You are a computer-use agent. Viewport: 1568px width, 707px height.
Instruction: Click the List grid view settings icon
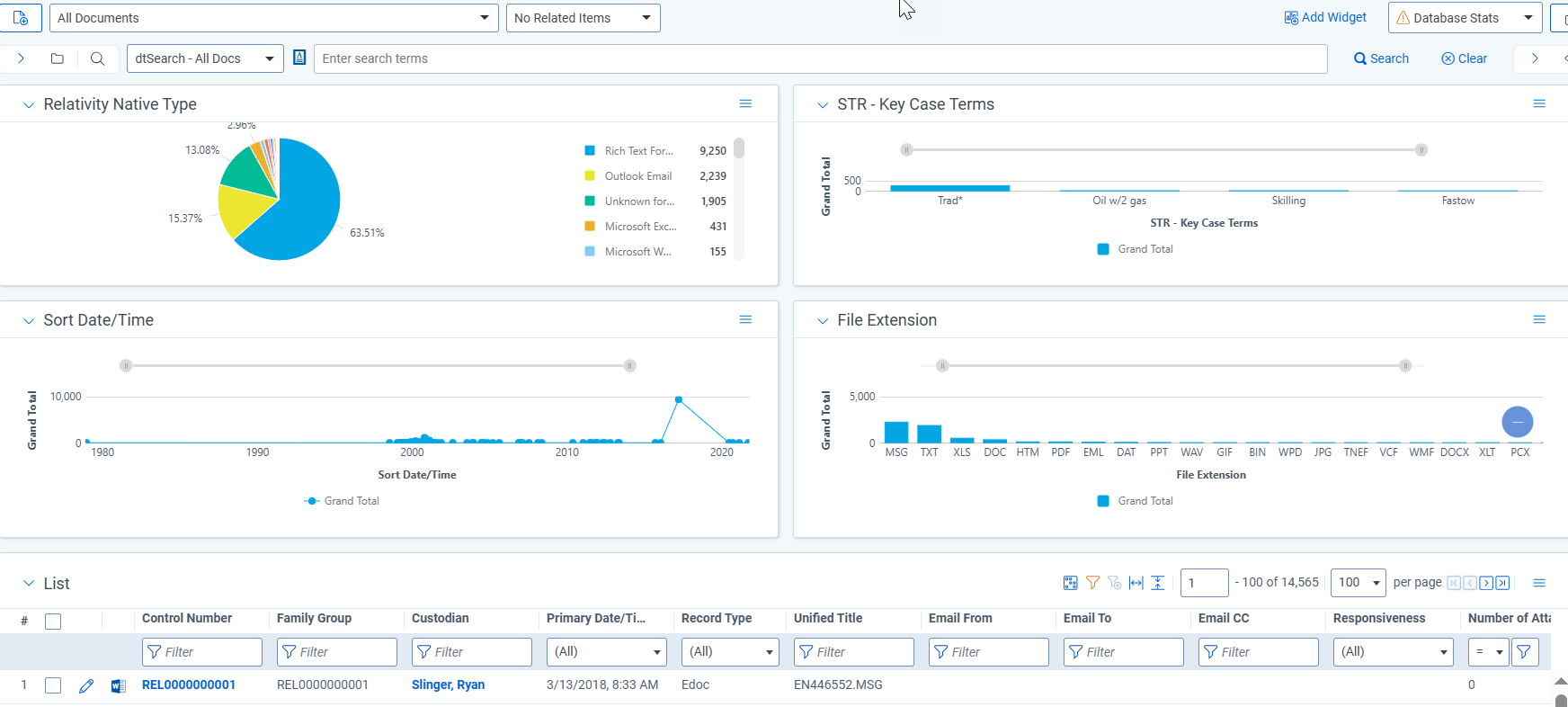tap(1070, 583)
